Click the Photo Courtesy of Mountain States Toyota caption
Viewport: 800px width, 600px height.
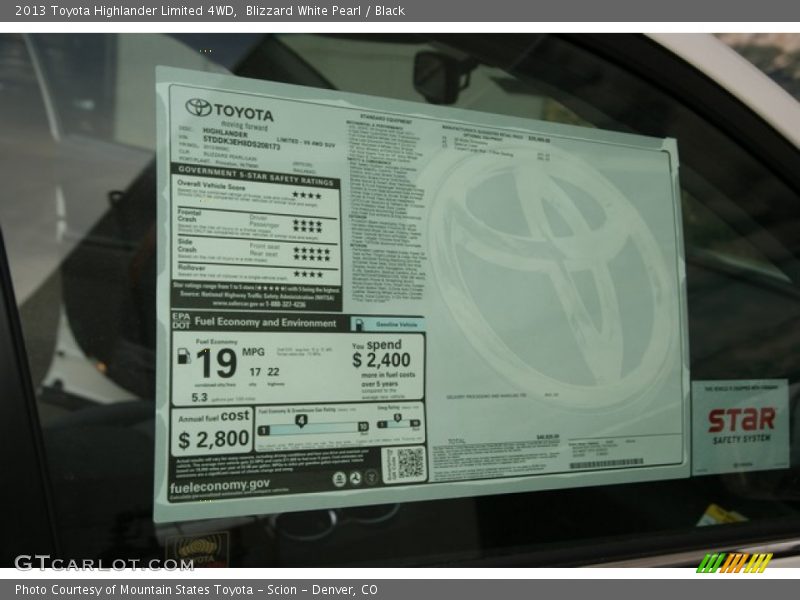click(x=196, y=590)
